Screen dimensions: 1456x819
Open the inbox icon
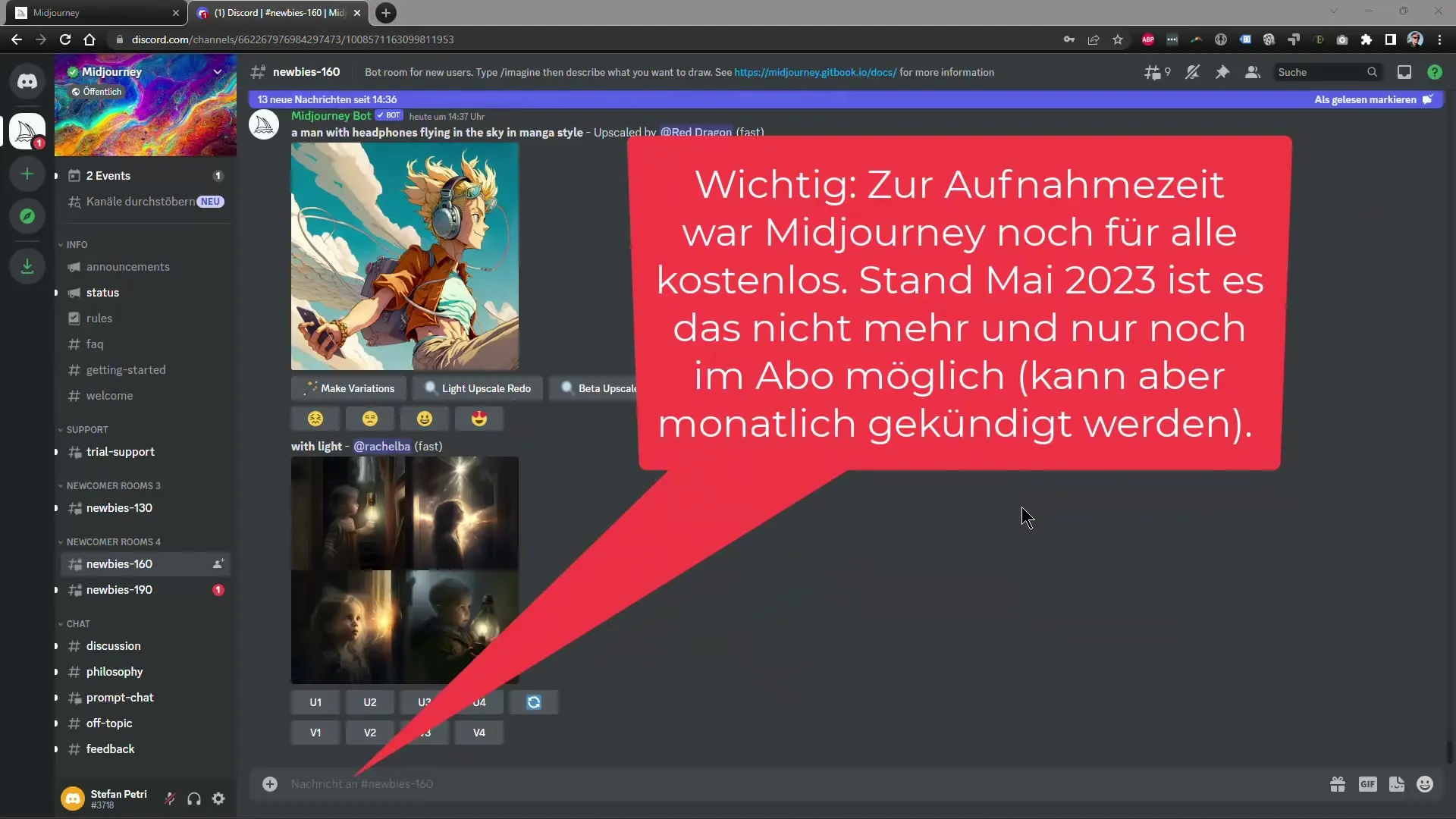click(1404, 72)
